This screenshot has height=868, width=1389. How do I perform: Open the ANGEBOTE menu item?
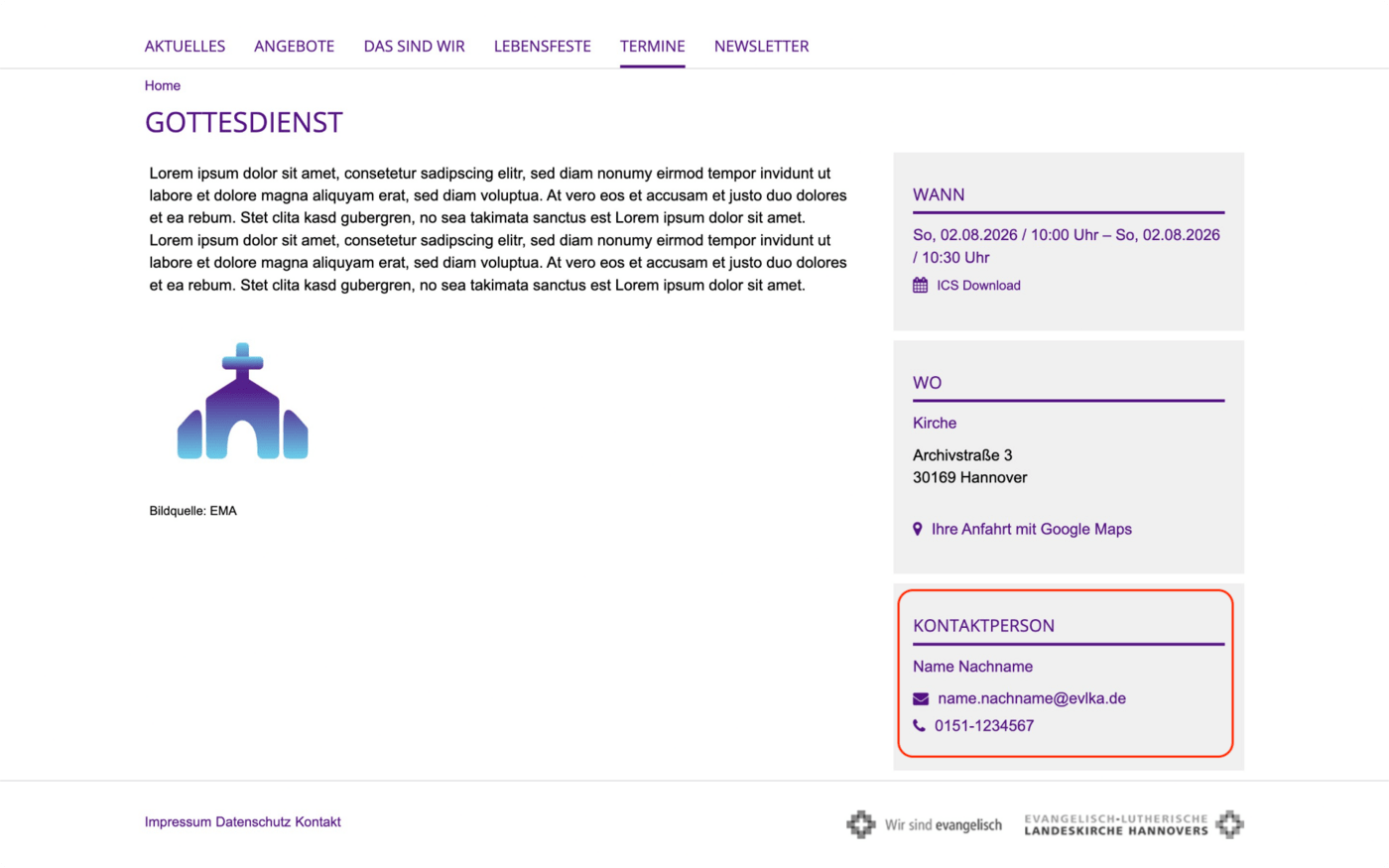[x=294, y=46]
